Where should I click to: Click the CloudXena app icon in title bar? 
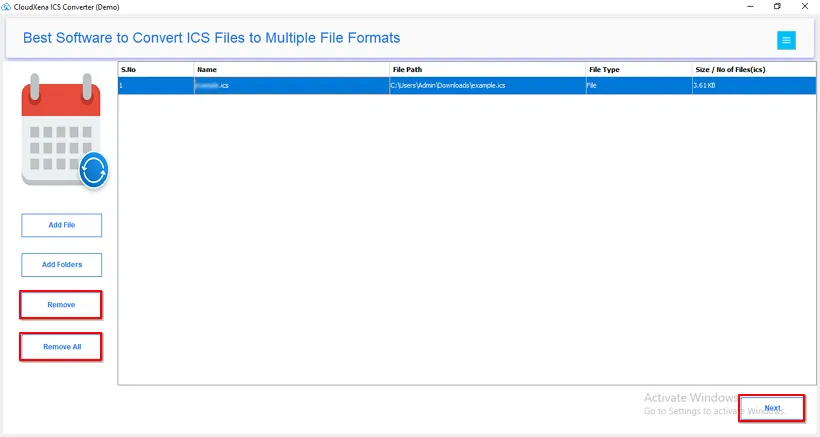tap(6, 7)
